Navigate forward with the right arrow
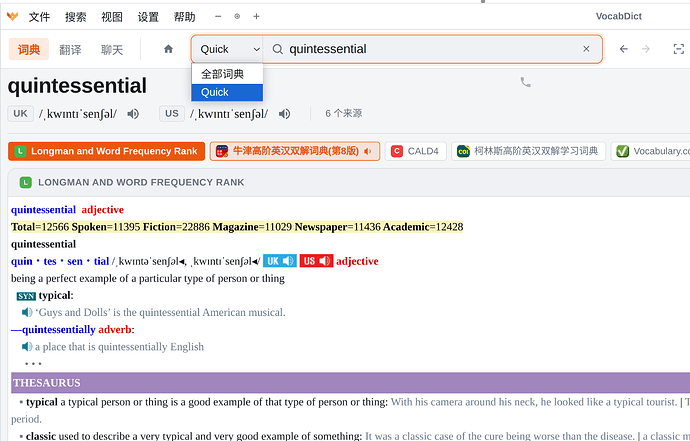The width and height of the screenshot is (690, 441). (x=646, y=49)
